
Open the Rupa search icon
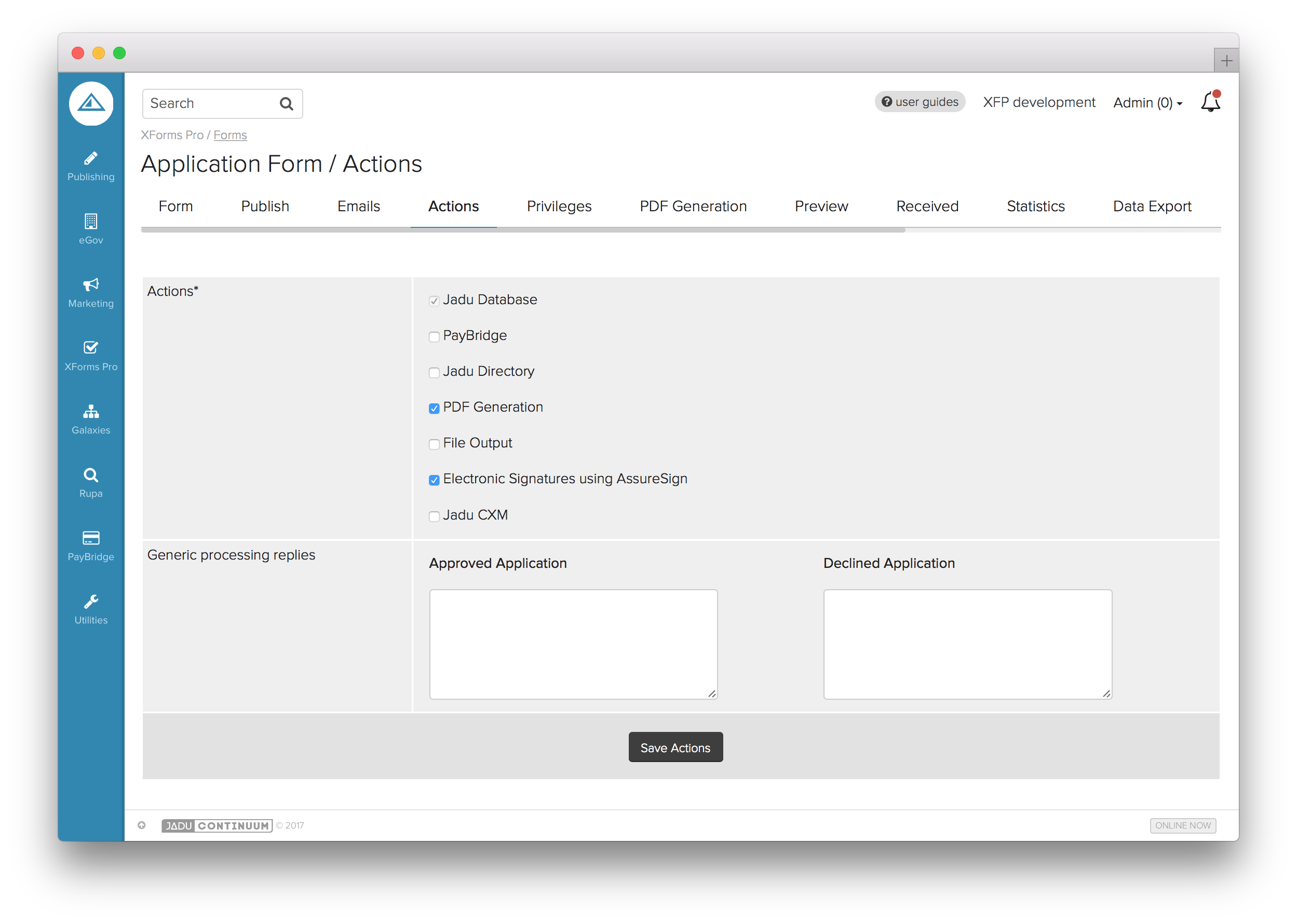coord(90,475)
